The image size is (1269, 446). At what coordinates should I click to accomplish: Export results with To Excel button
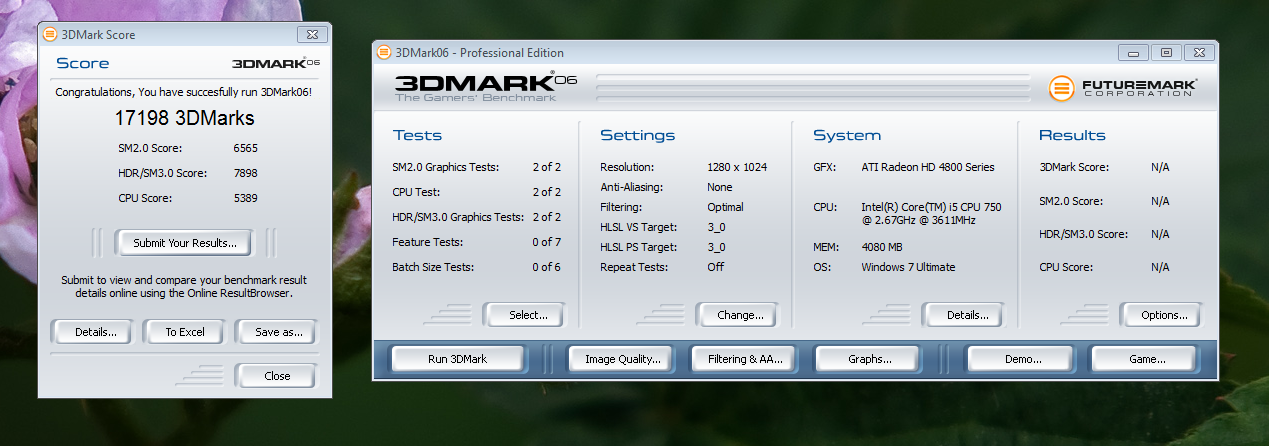(x=185, y=332)
